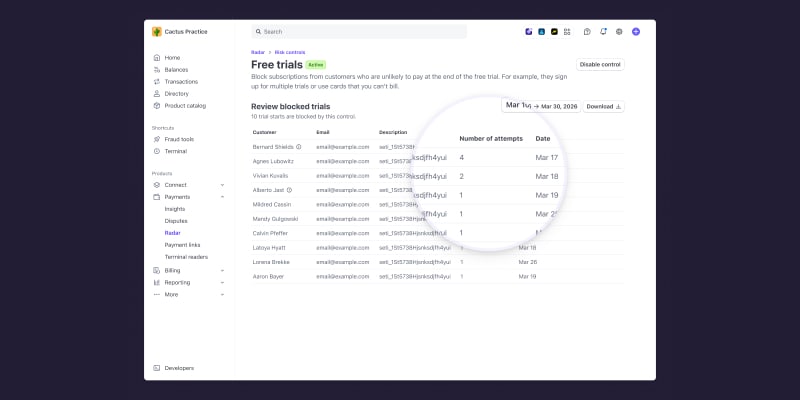
Task: Click the Developers icon at sidebar bottom
Action: pos(156,368)
